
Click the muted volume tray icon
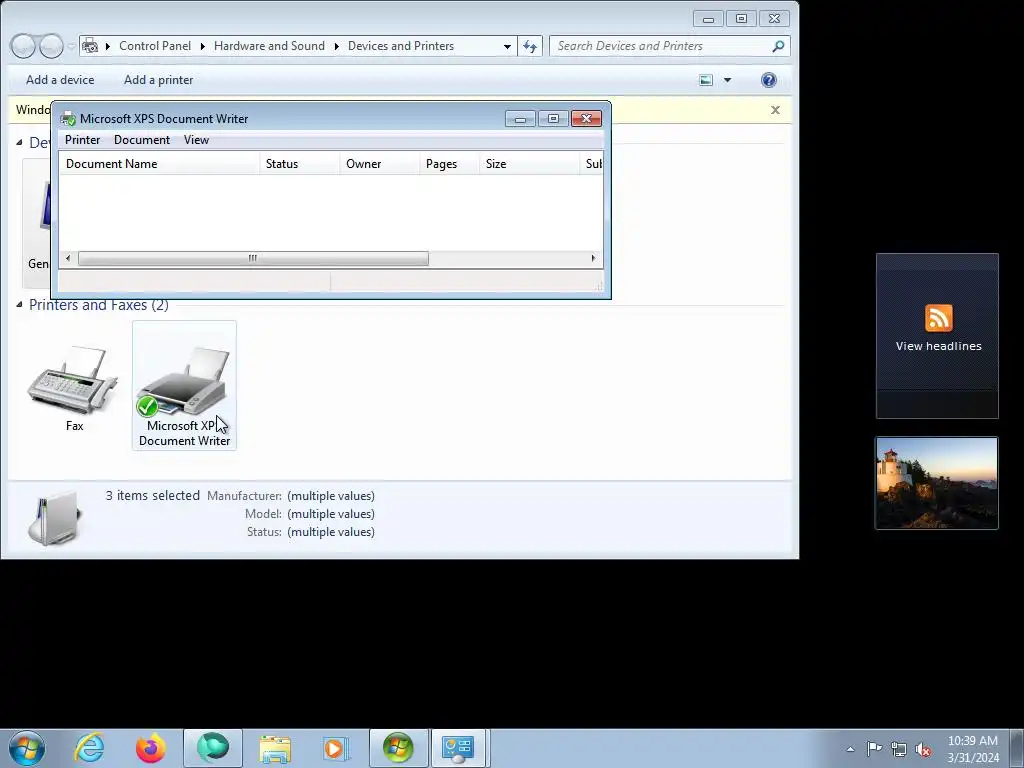pyautogui.click(x=923, y=749)
